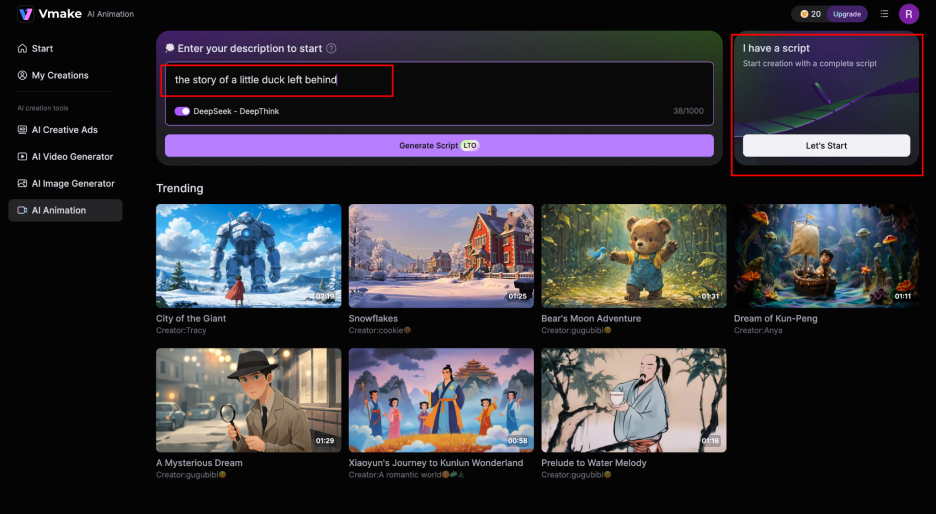
Task: Open the Start home page
Action: [x=42, y=48]
